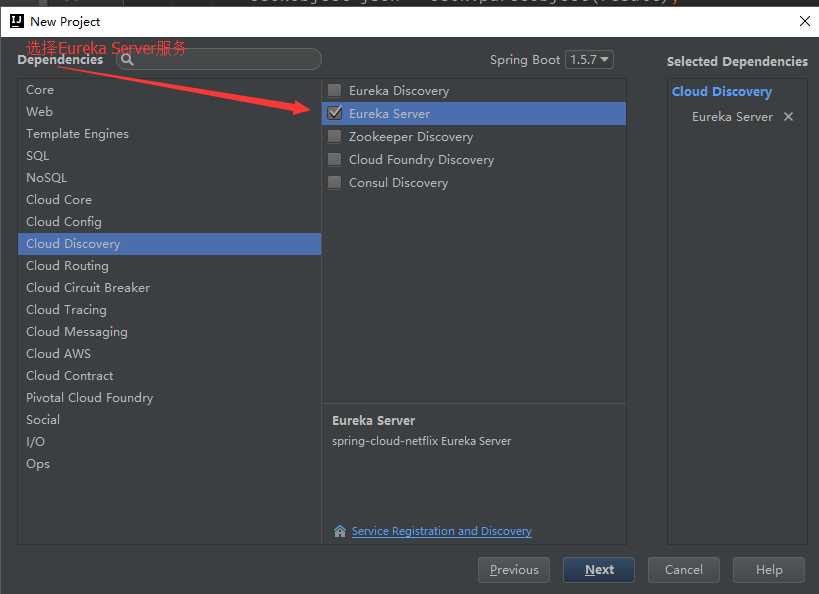
Task: Choose the Cloud AWS category
Action: pyautogui.click(x=169, y=354)
